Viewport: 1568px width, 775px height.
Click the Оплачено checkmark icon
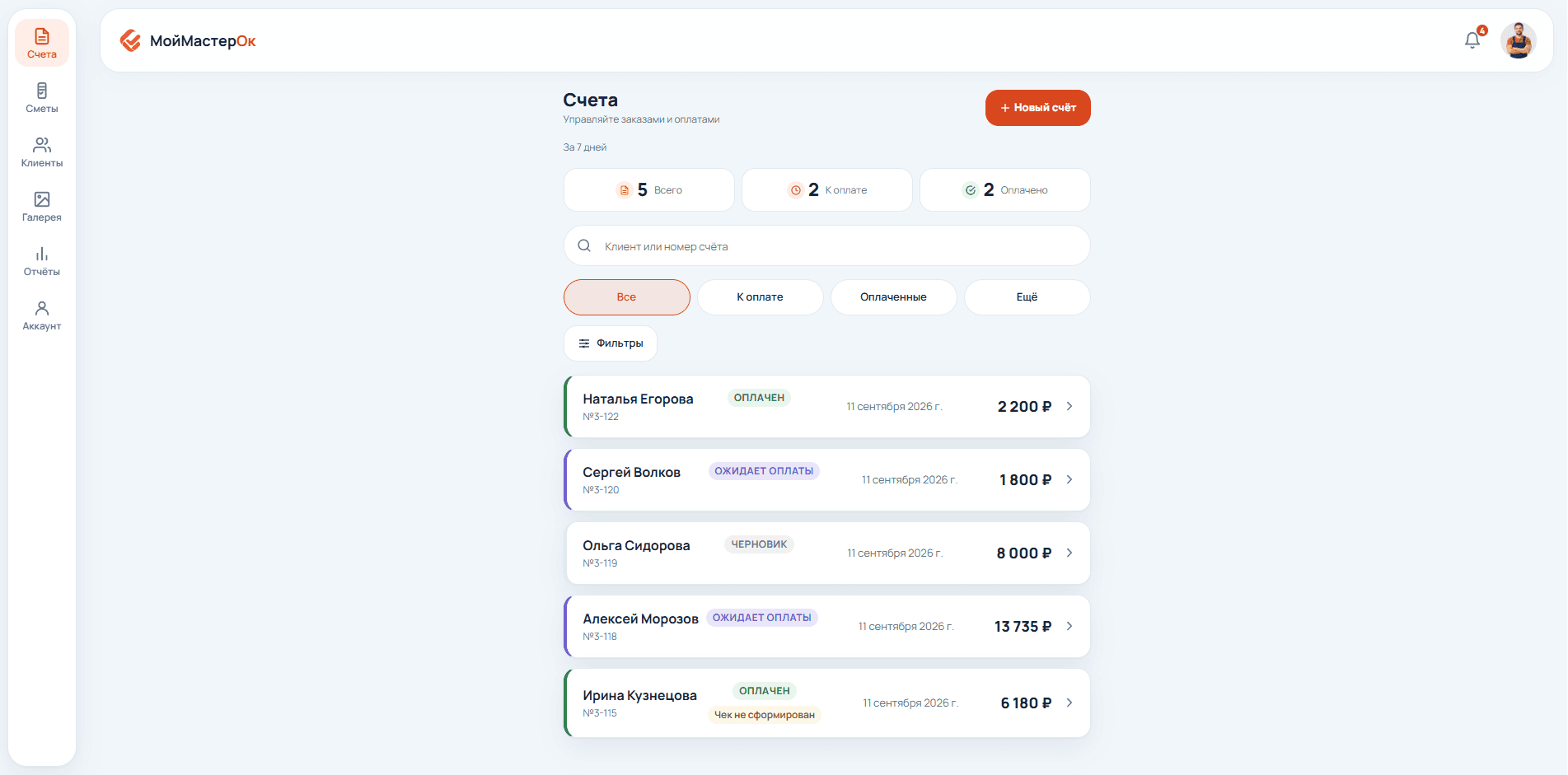(971, 190)
